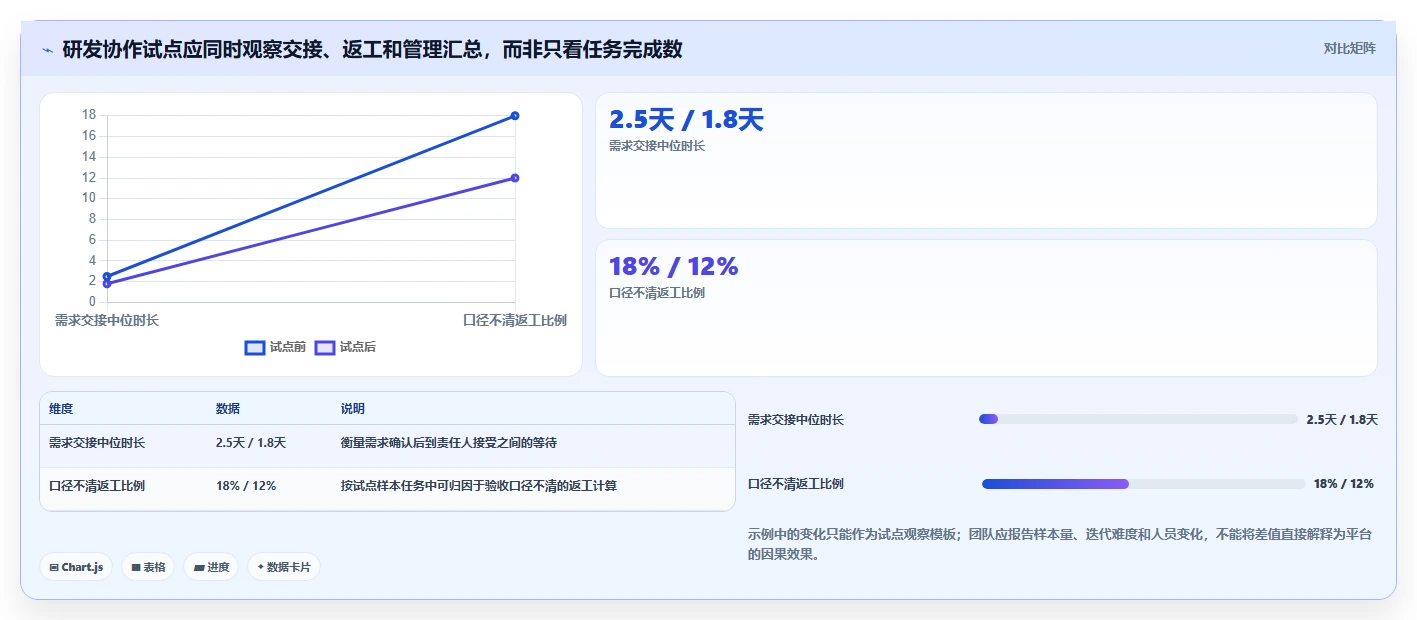Click the table cell 口径不清返工比例

97,486
